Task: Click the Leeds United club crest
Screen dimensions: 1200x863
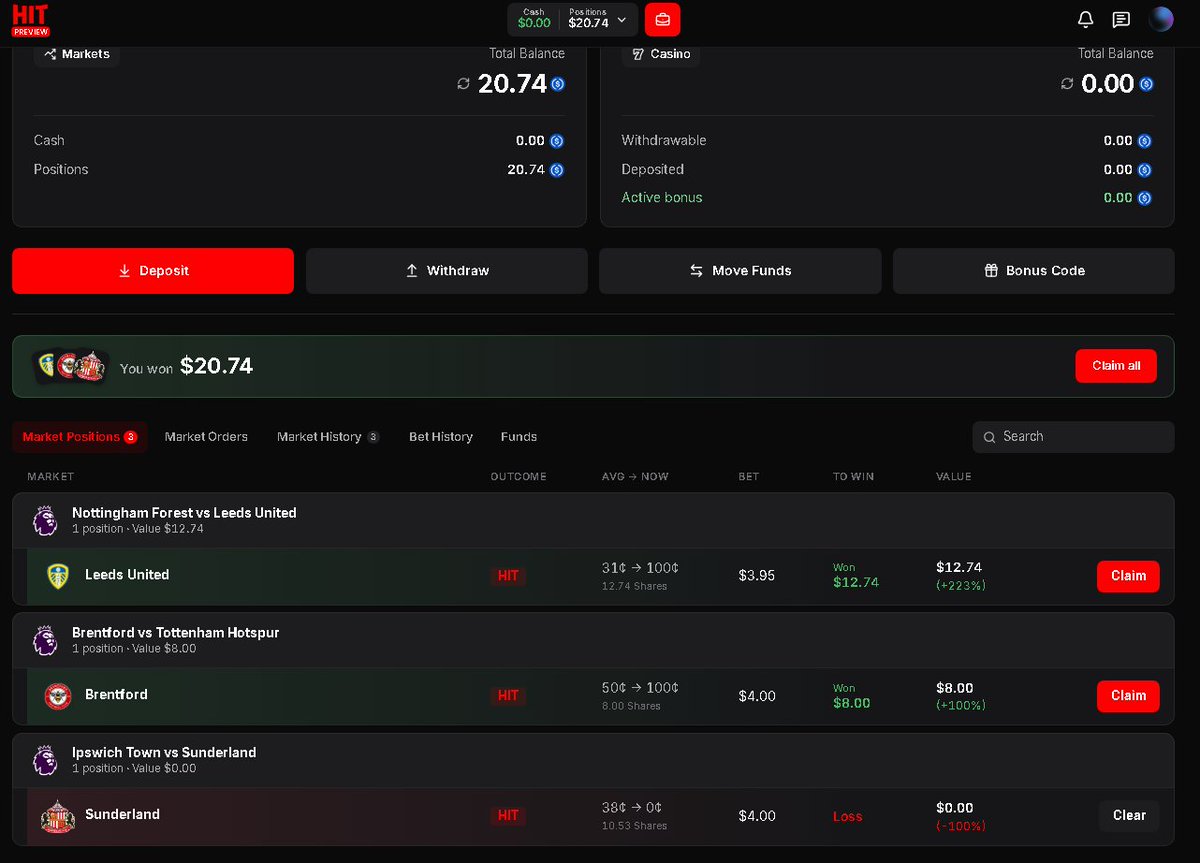Action: (58, 576)
